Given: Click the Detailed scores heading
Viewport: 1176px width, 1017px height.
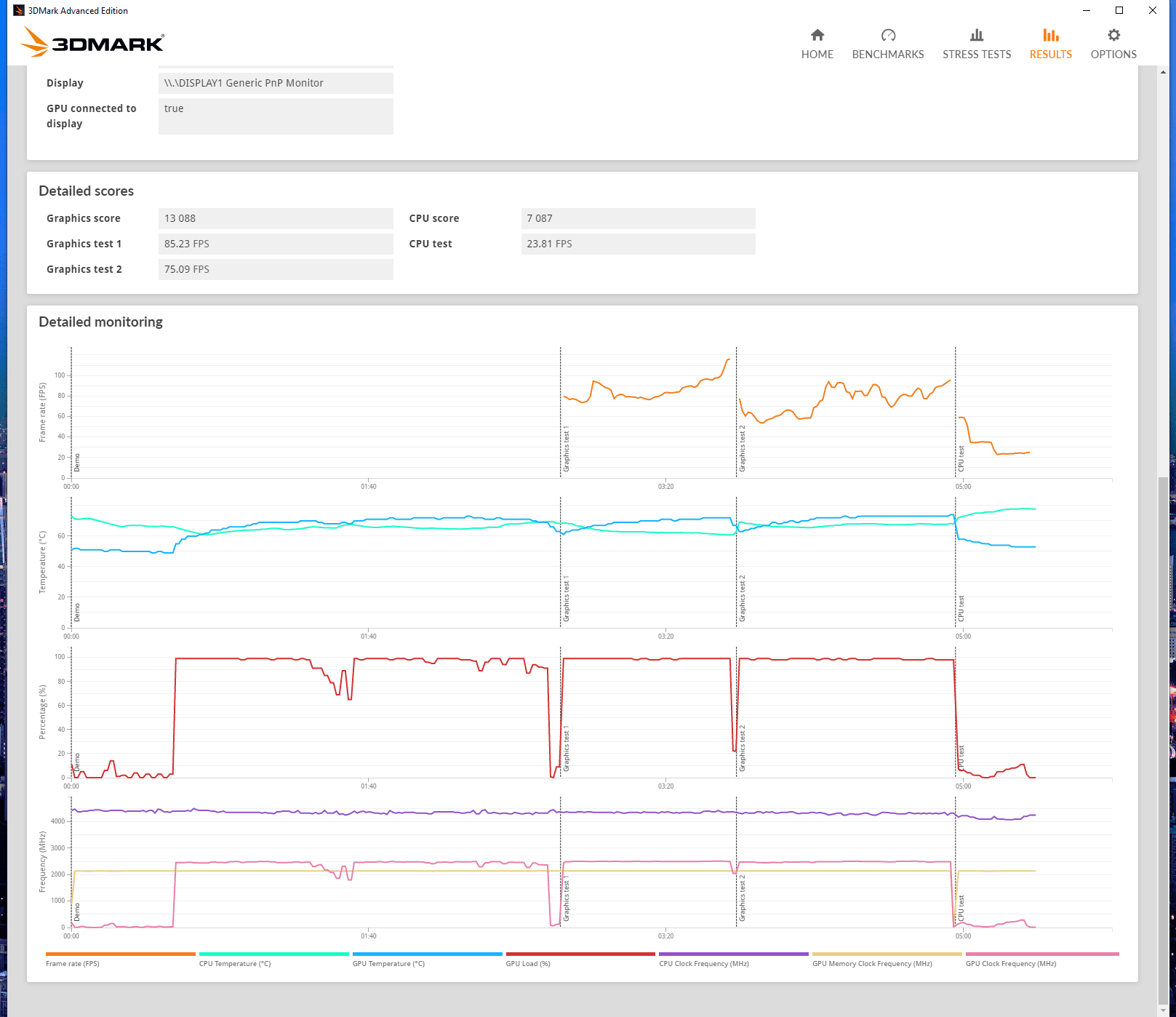Looking at the screenshot, I should [87, 191].
